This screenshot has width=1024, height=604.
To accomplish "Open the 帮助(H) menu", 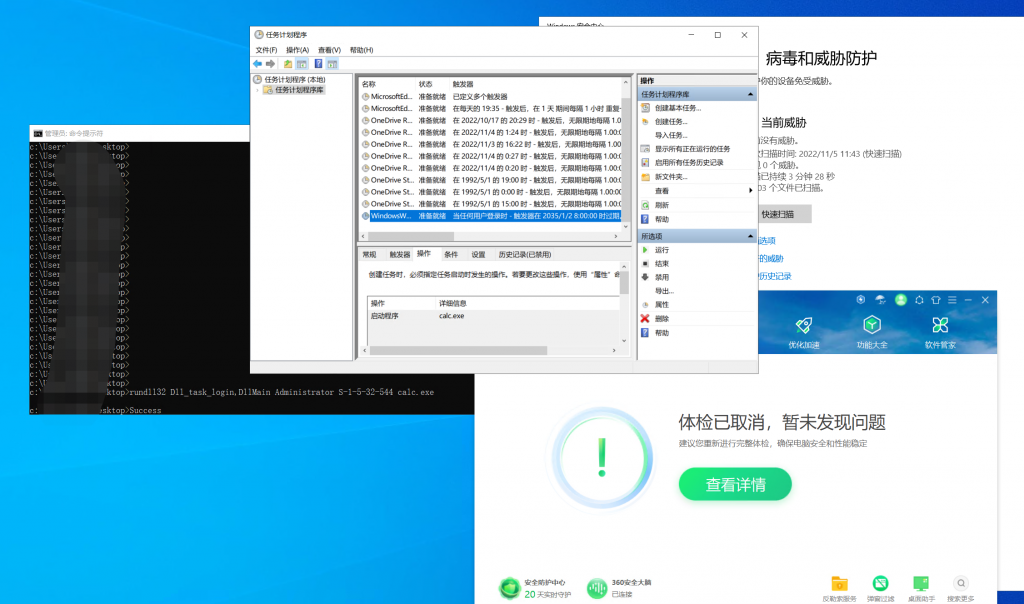I will [361, 50].
